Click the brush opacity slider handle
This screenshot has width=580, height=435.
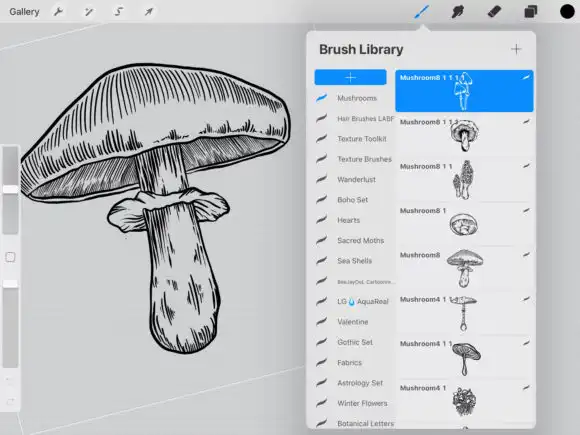coord(10,284)
